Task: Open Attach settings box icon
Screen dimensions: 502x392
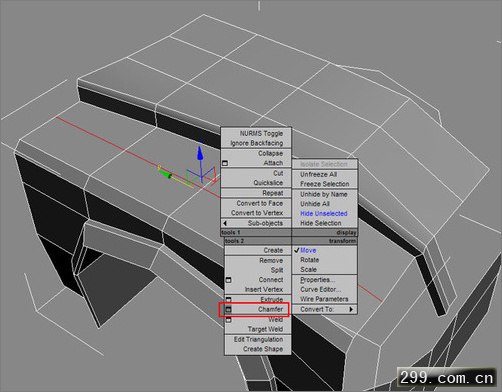Action: coord(225,163)
